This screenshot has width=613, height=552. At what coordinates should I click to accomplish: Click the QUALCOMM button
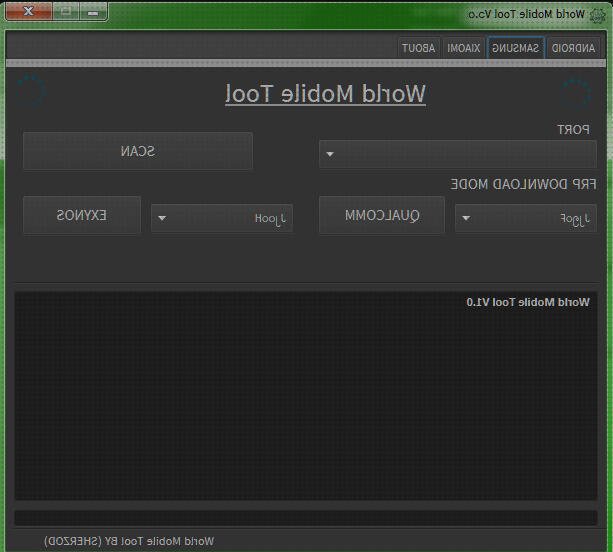382,216
